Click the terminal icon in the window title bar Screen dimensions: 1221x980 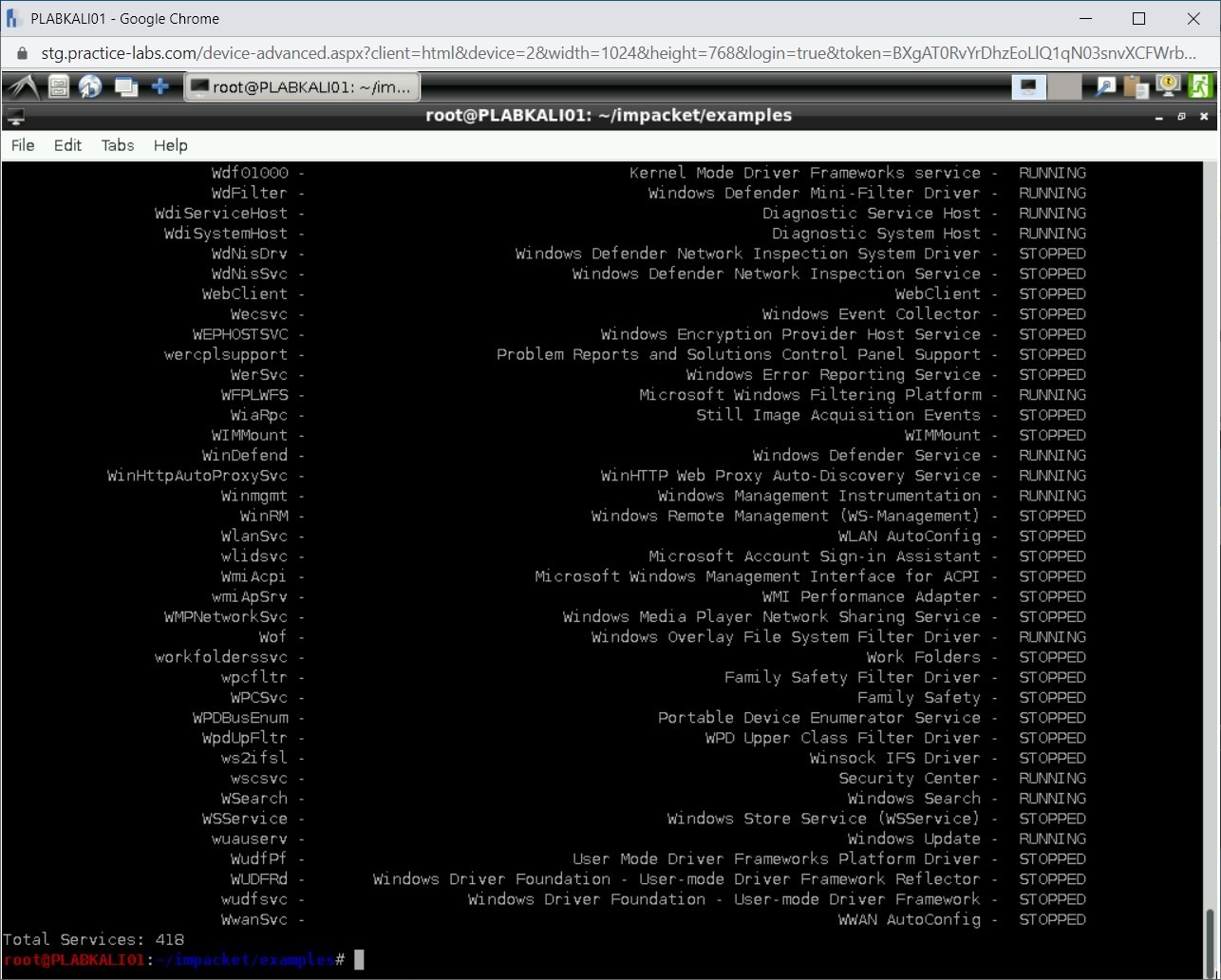(15, 117)
